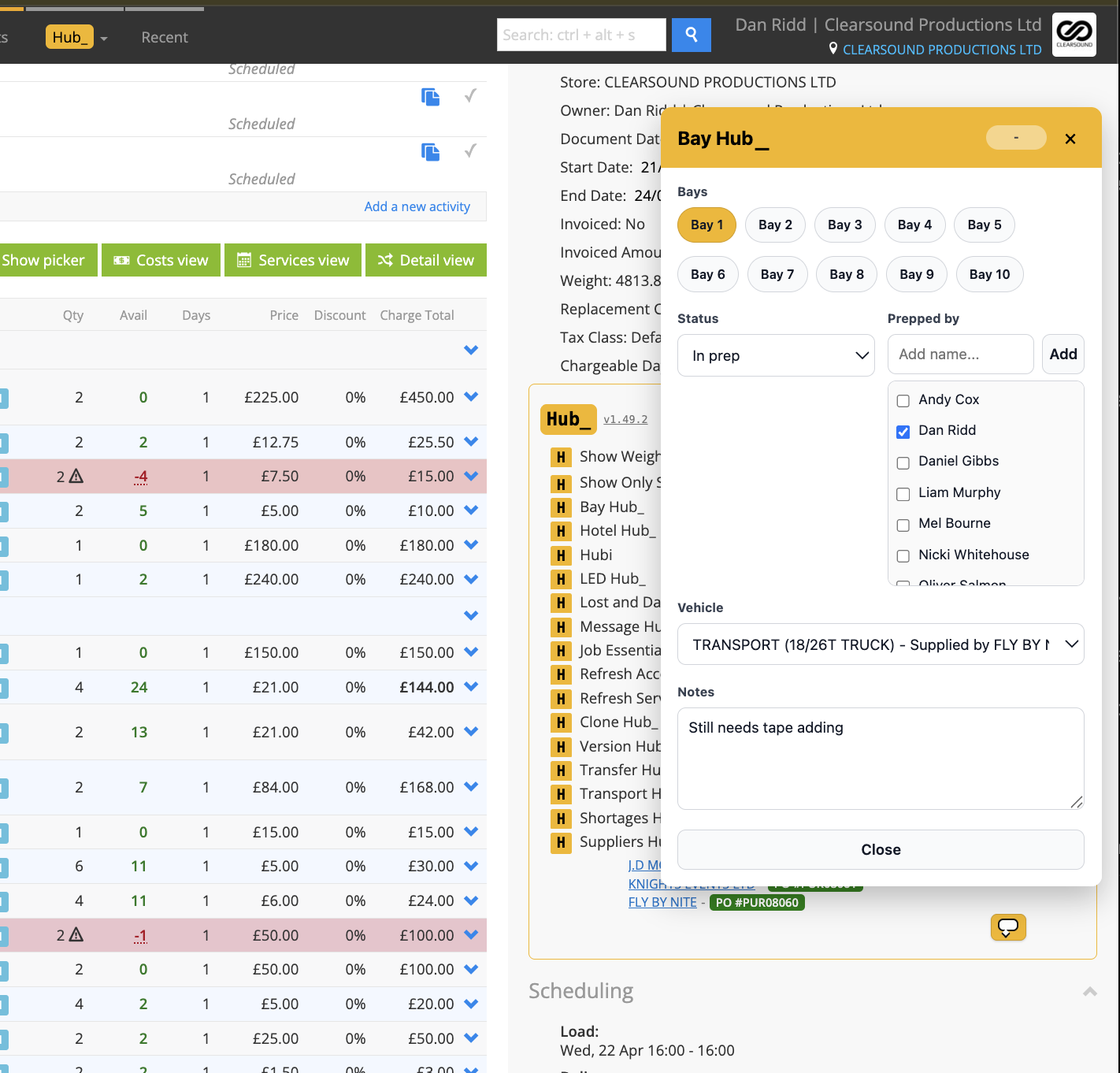This screenshot has width=1120, height=1073.
Task: Mark the first activity complete with the checkmark
Action: click(470, 95)
